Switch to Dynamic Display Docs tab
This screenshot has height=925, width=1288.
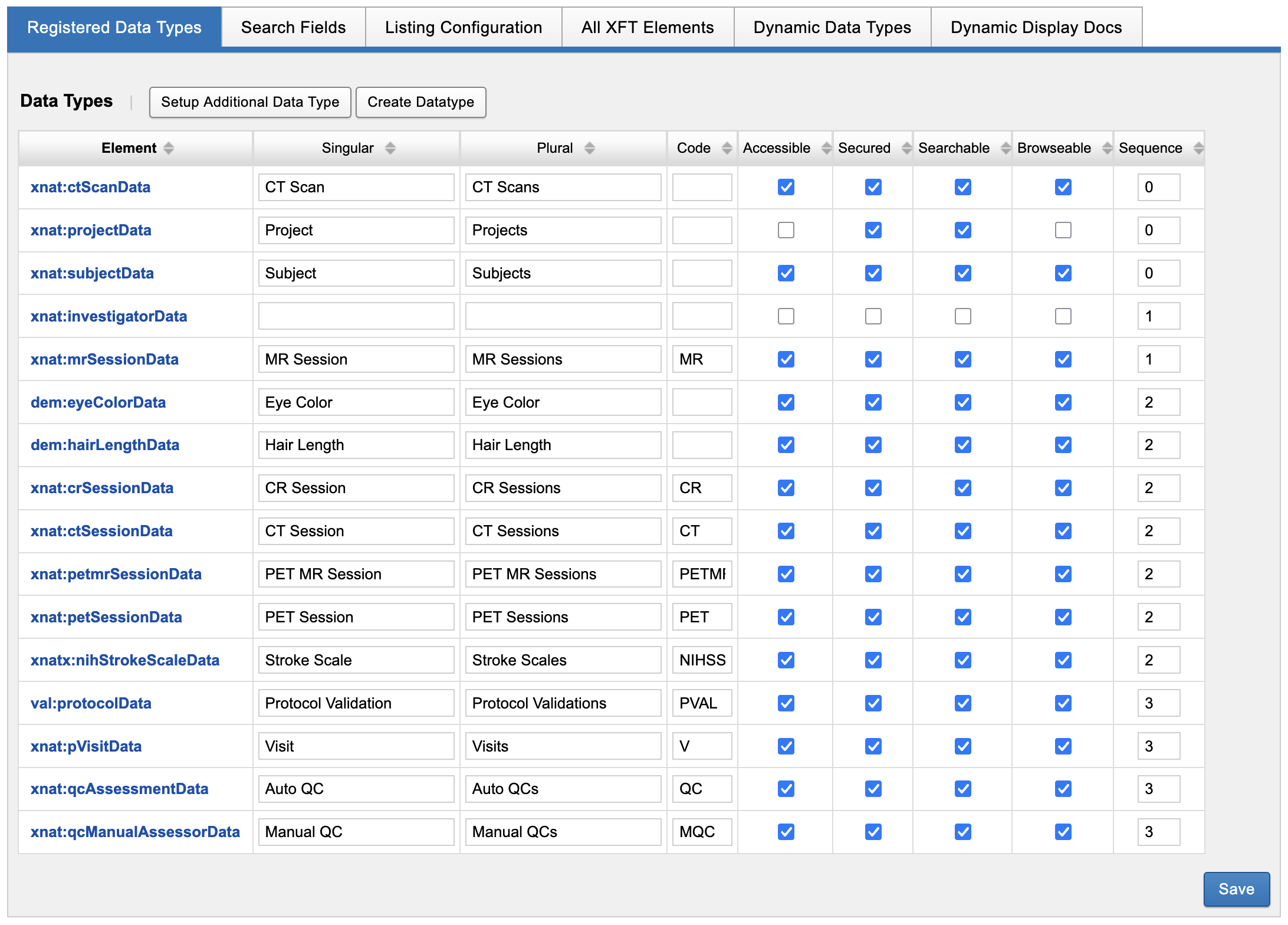1036,27
